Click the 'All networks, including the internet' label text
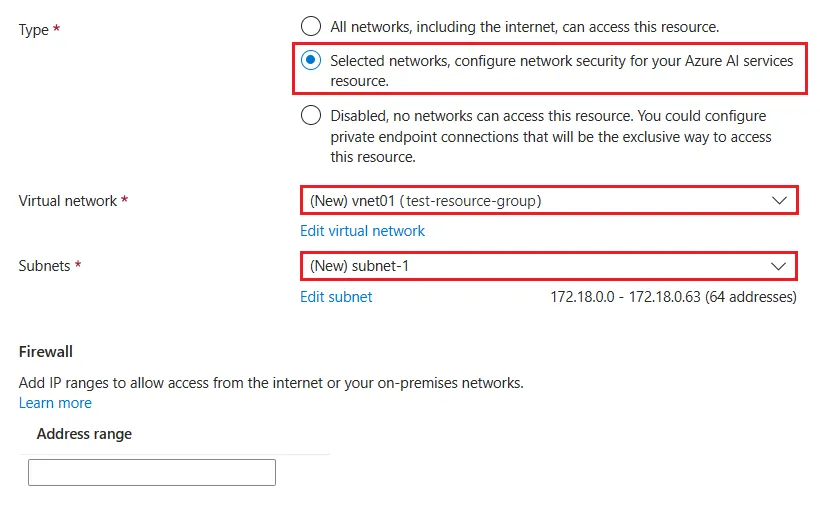Viewport: 820px width, 505px height. (524, 26)
